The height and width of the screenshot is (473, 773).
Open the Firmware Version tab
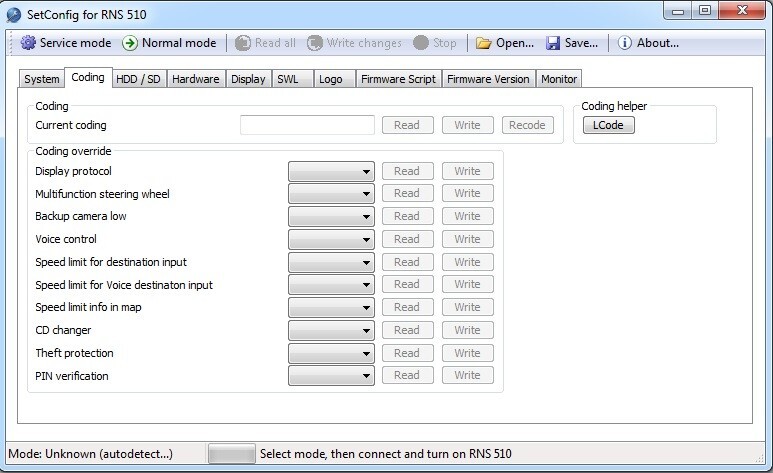[x=488, y=79]
